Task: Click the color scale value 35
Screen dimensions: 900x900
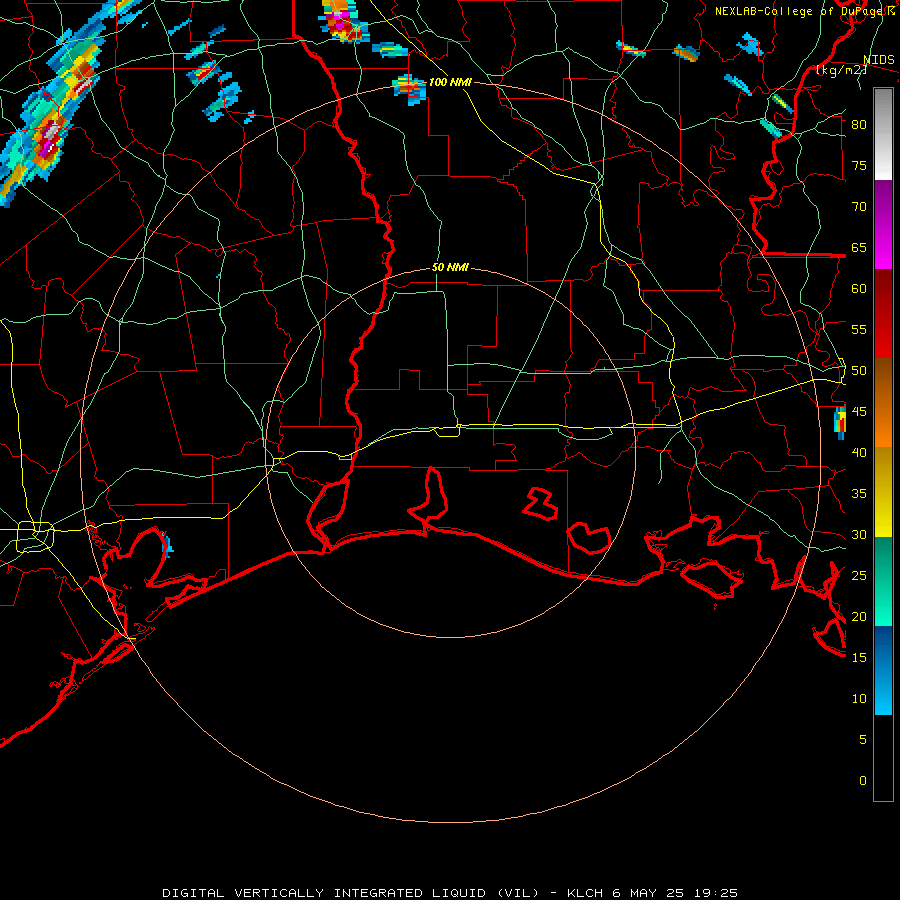Action: tap(859, 494)
